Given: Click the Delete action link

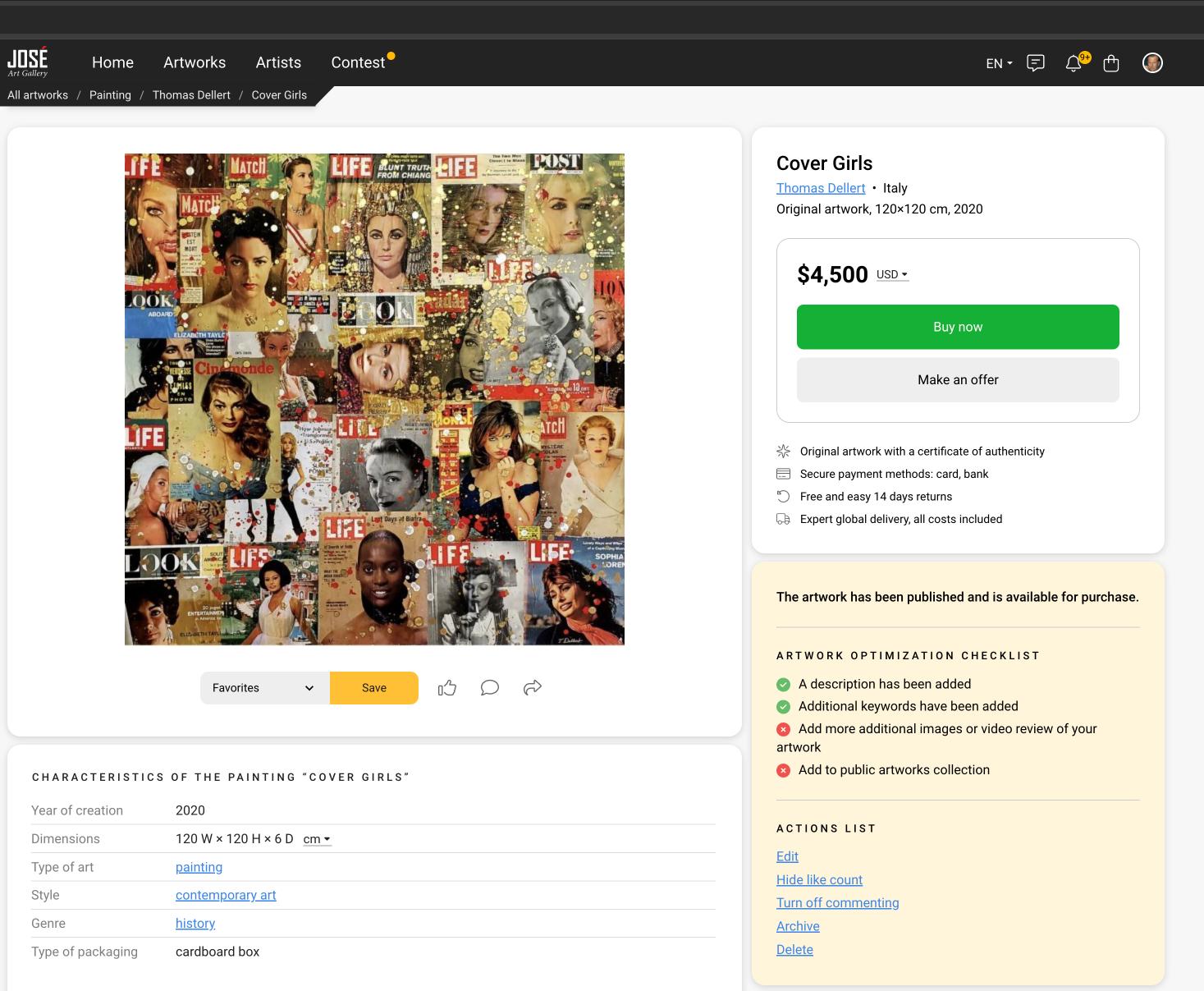Looking at the screenshot, I should click(x=794, y=949).
